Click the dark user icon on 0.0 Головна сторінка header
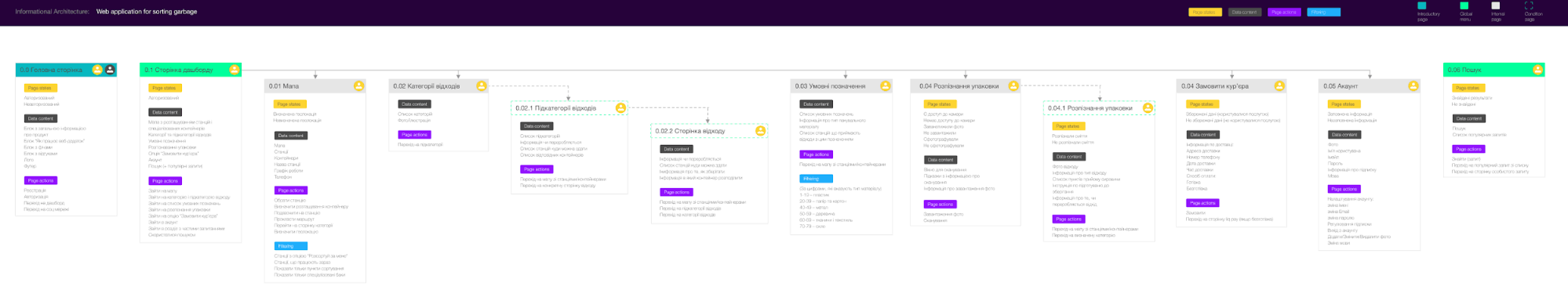 coord(110,70)
